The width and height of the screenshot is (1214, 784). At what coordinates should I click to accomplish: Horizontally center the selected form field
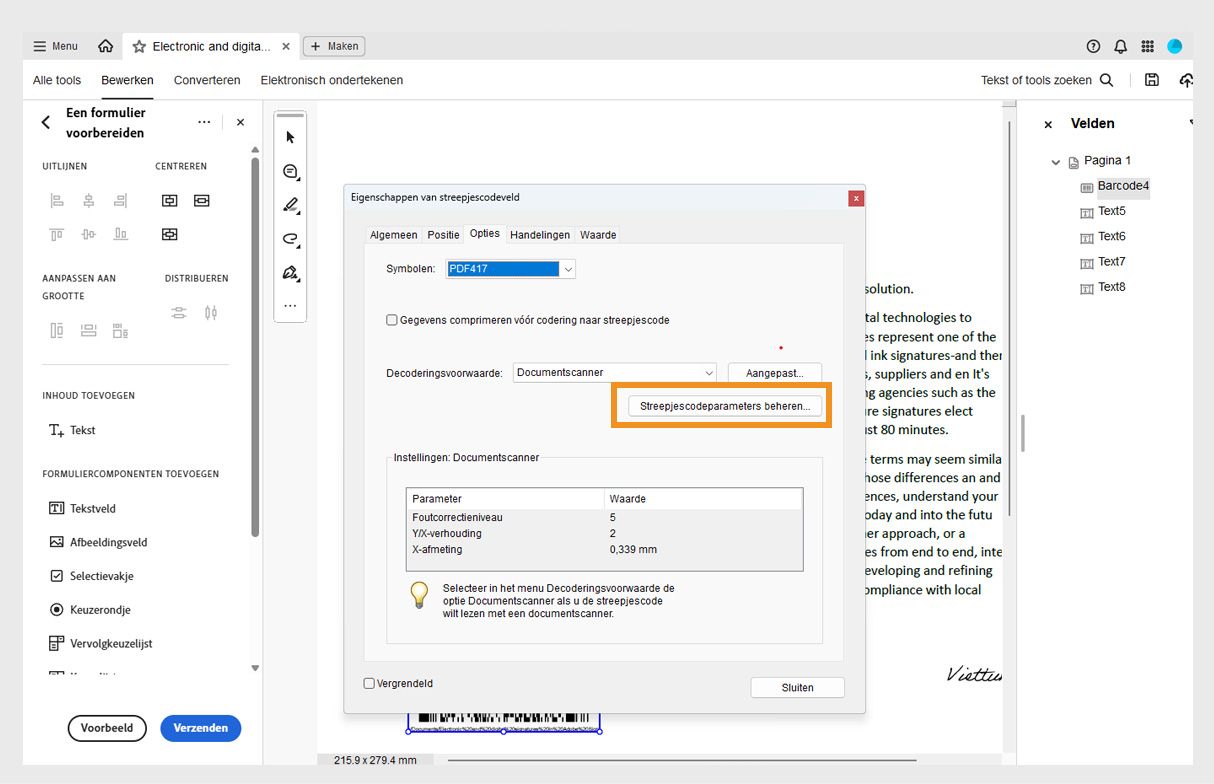point(169,200)
